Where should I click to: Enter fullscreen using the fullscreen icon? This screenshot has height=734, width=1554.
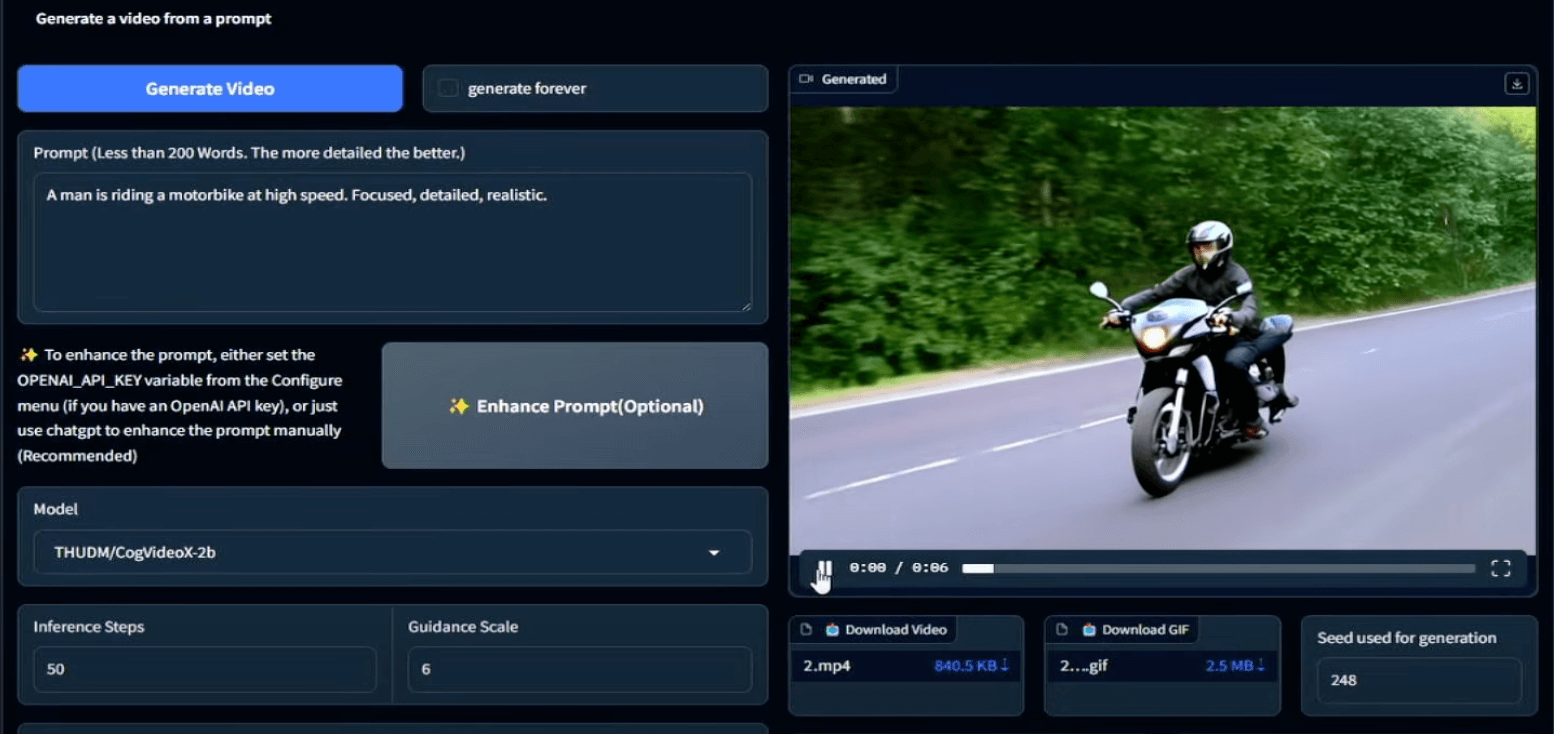(1500, 567)
